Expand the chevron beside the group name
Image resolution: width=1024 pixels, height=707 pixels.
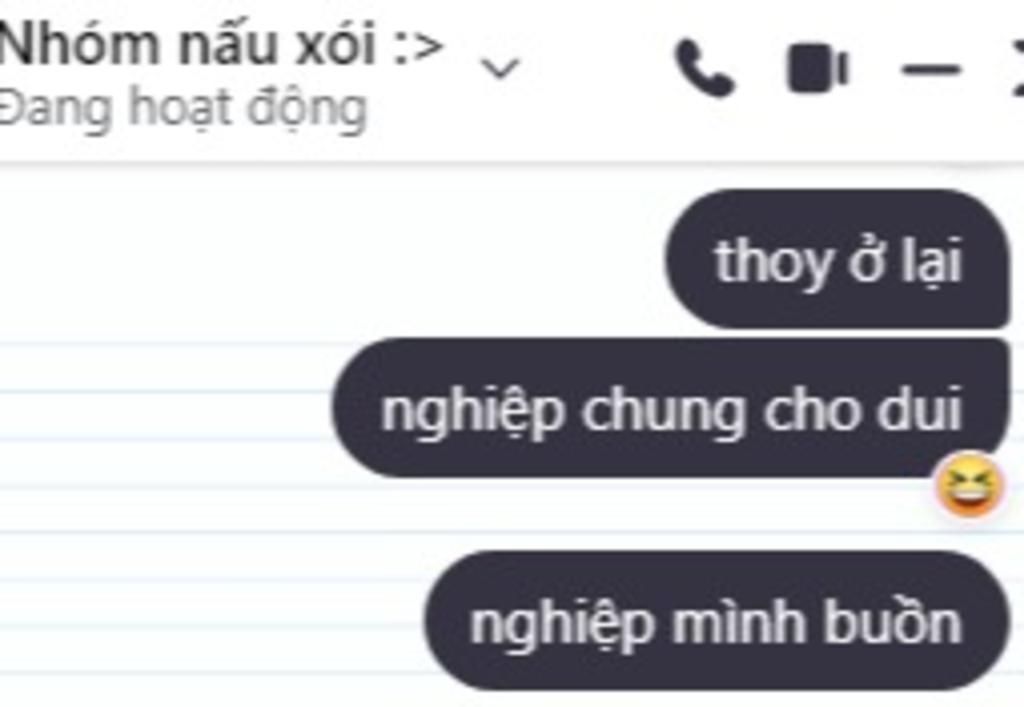pyautogui.click(x=500, y=67)
